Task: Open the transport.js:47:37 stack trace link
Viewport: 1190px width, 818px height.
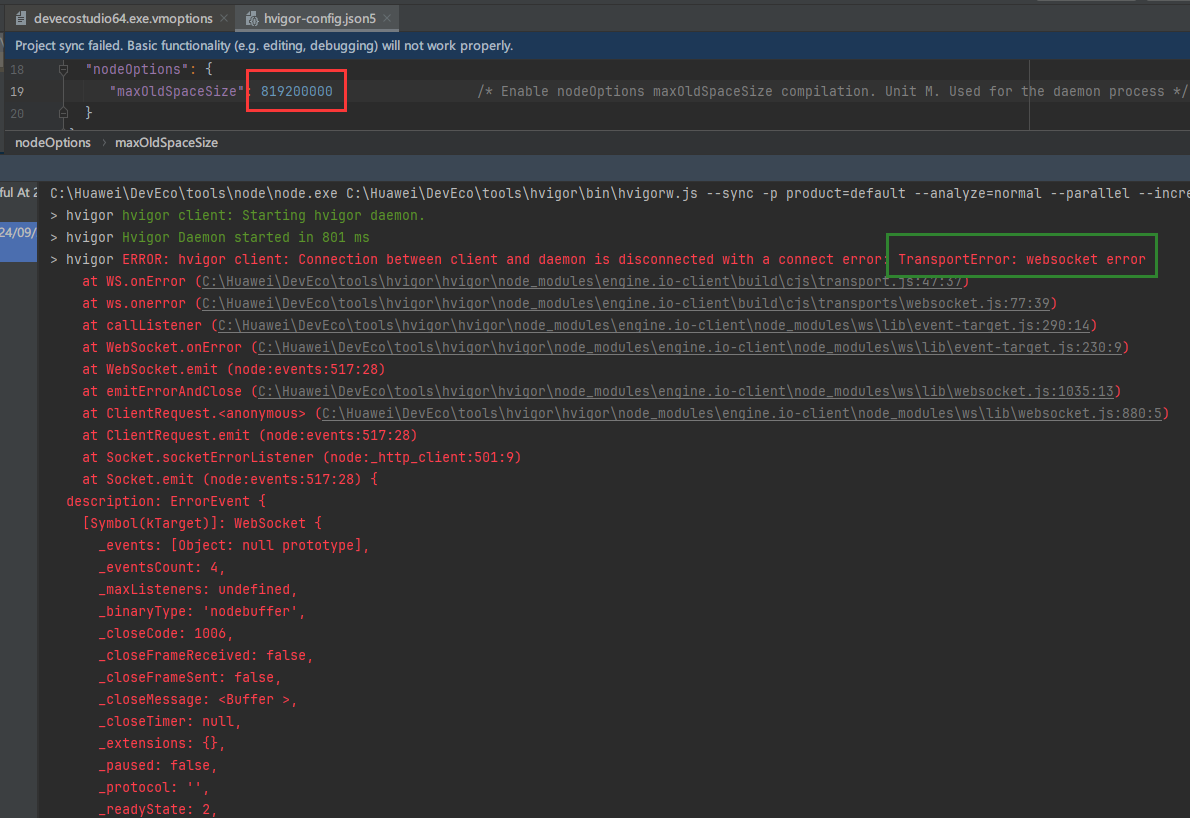Action: (x=582, y=281)
